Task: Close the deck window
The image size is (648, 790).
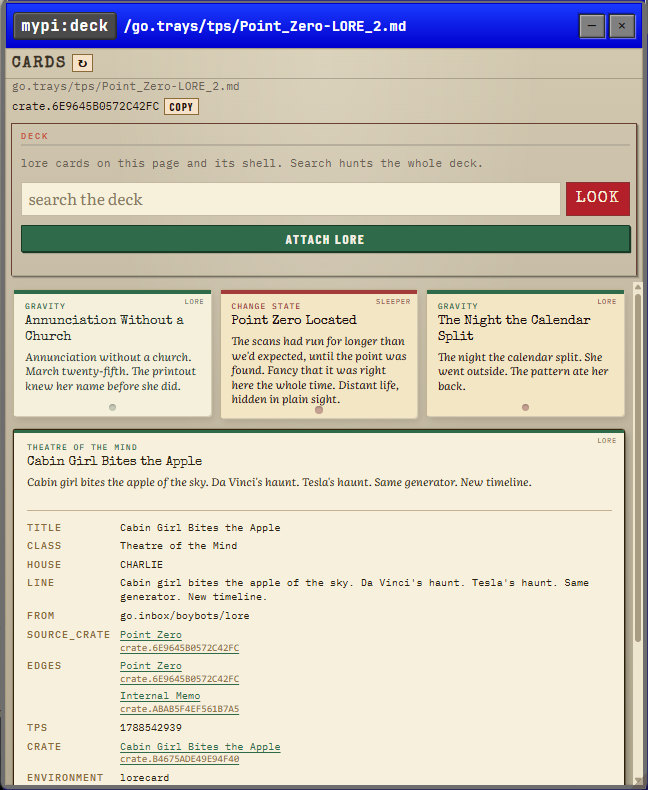Action: click(622, 26)
